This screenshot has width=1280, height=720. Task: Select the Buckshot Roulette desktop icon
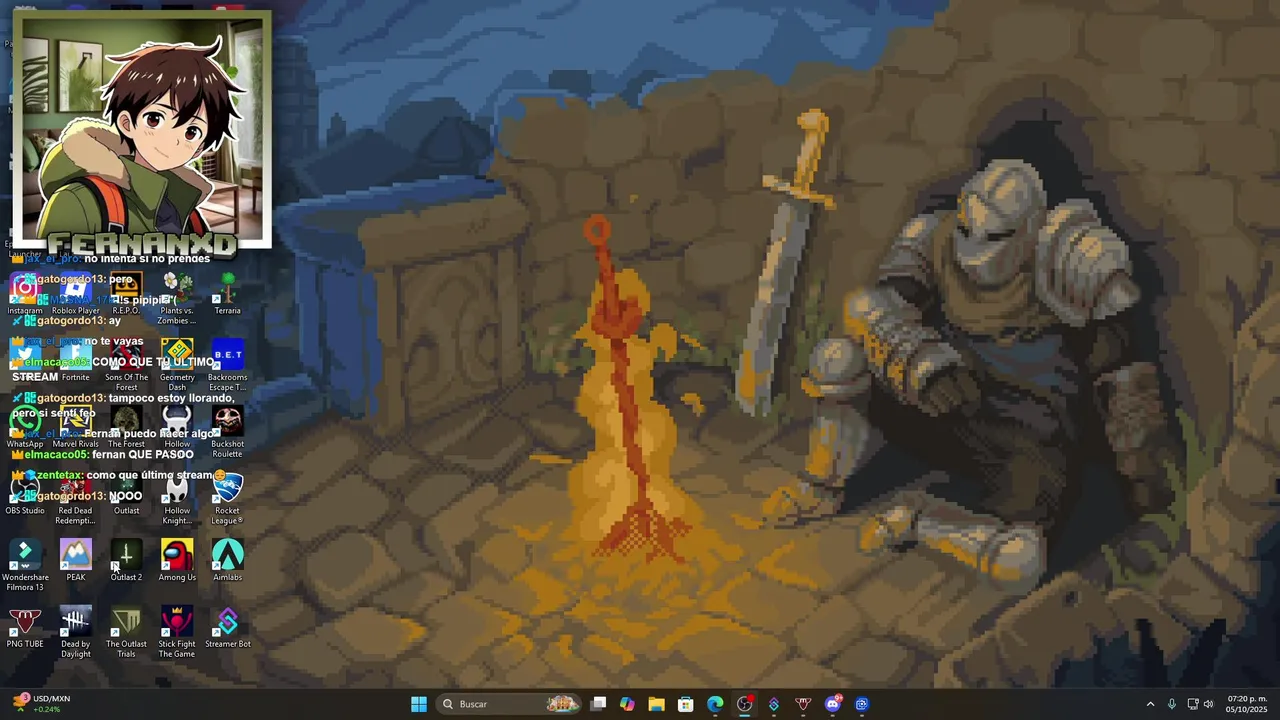[x=227, y=433]
